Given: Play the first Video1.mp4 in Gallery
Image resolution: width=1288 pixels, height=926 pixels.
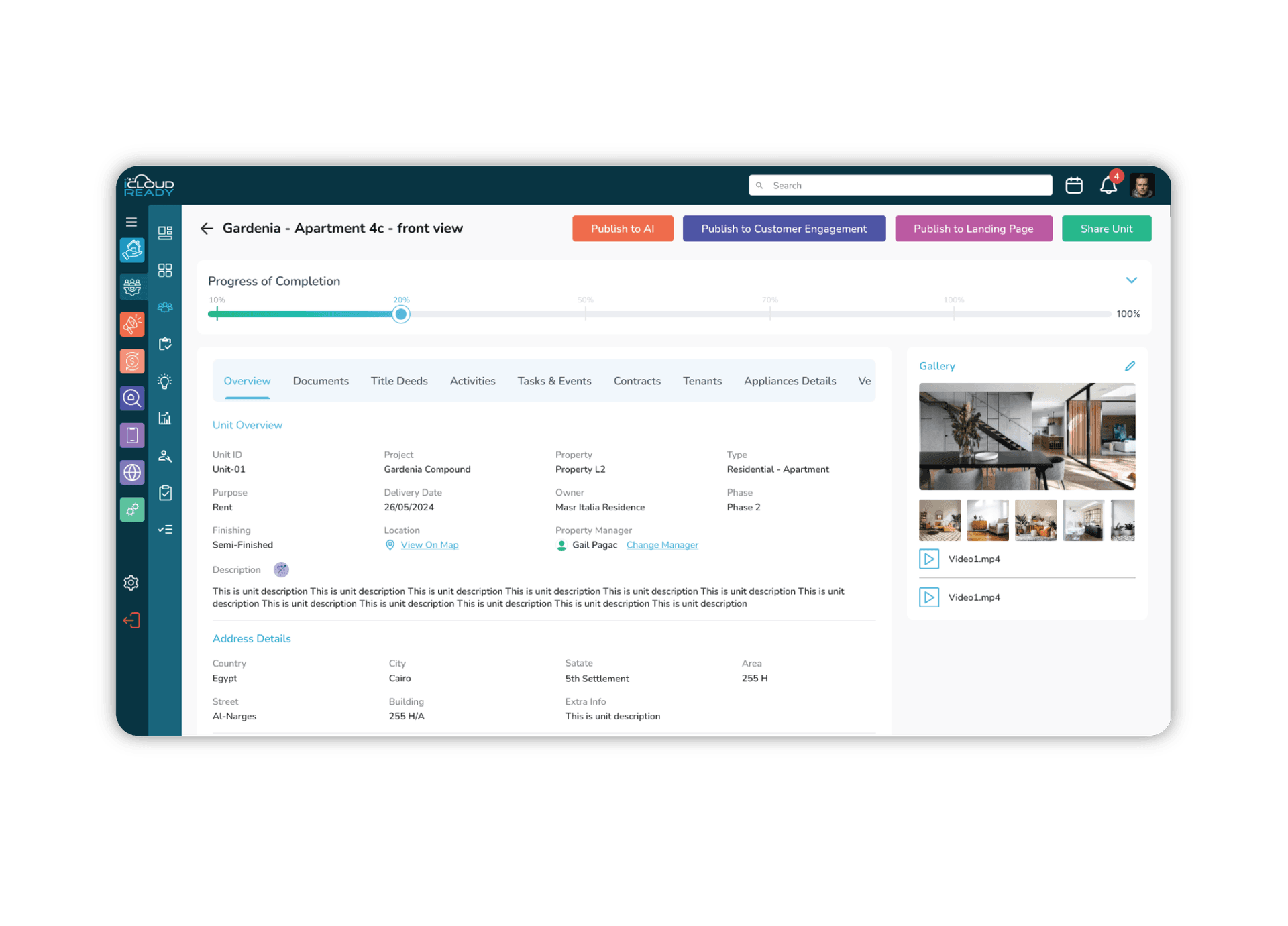Looking at the screenshot, I should point(929,559).
